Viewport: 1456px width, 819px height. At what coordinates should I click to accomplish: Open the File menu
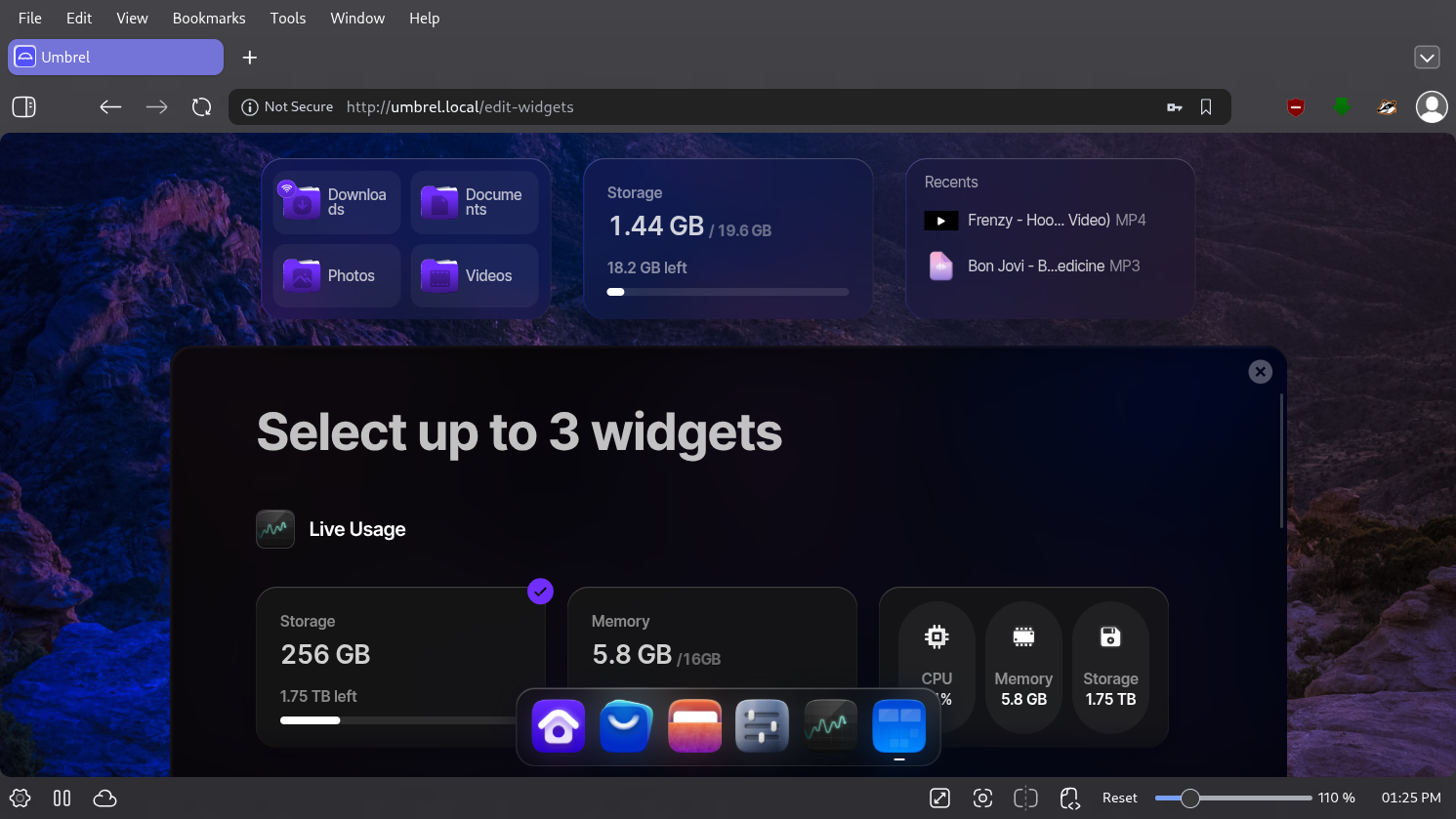tap(30, 18)
